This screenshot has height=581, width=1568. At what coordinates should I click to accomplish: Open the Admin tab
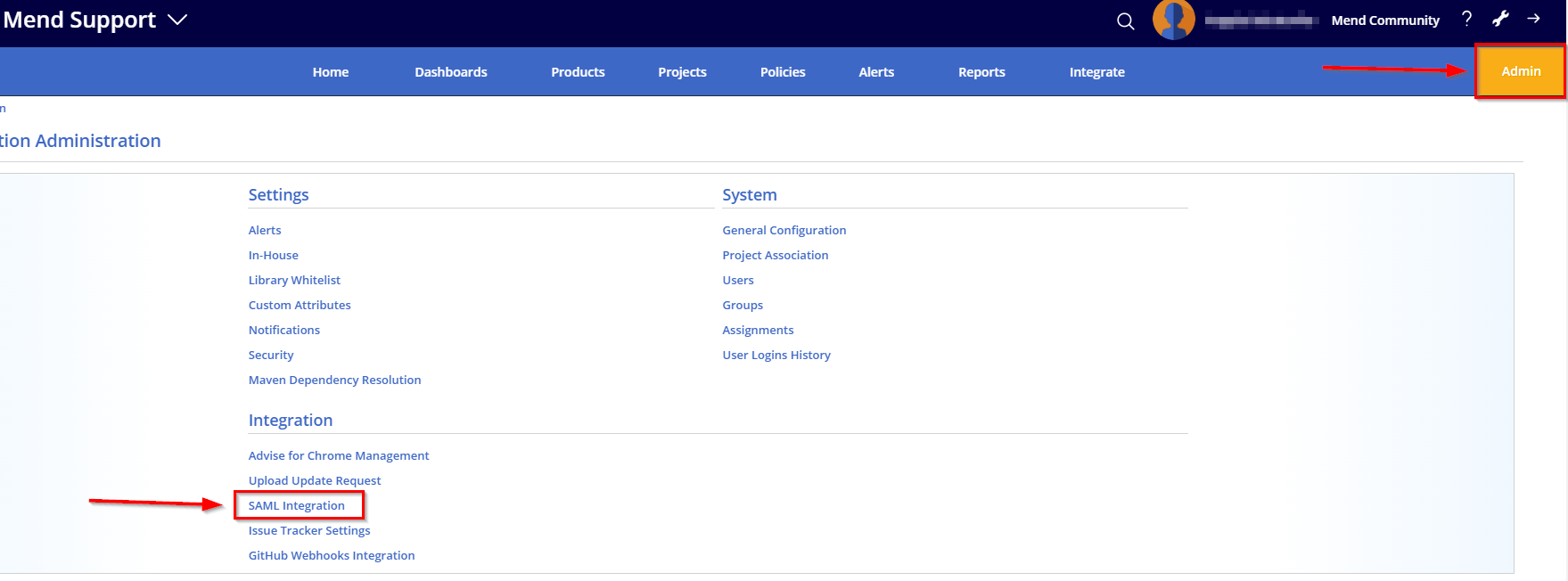[x=1521, y=71]
